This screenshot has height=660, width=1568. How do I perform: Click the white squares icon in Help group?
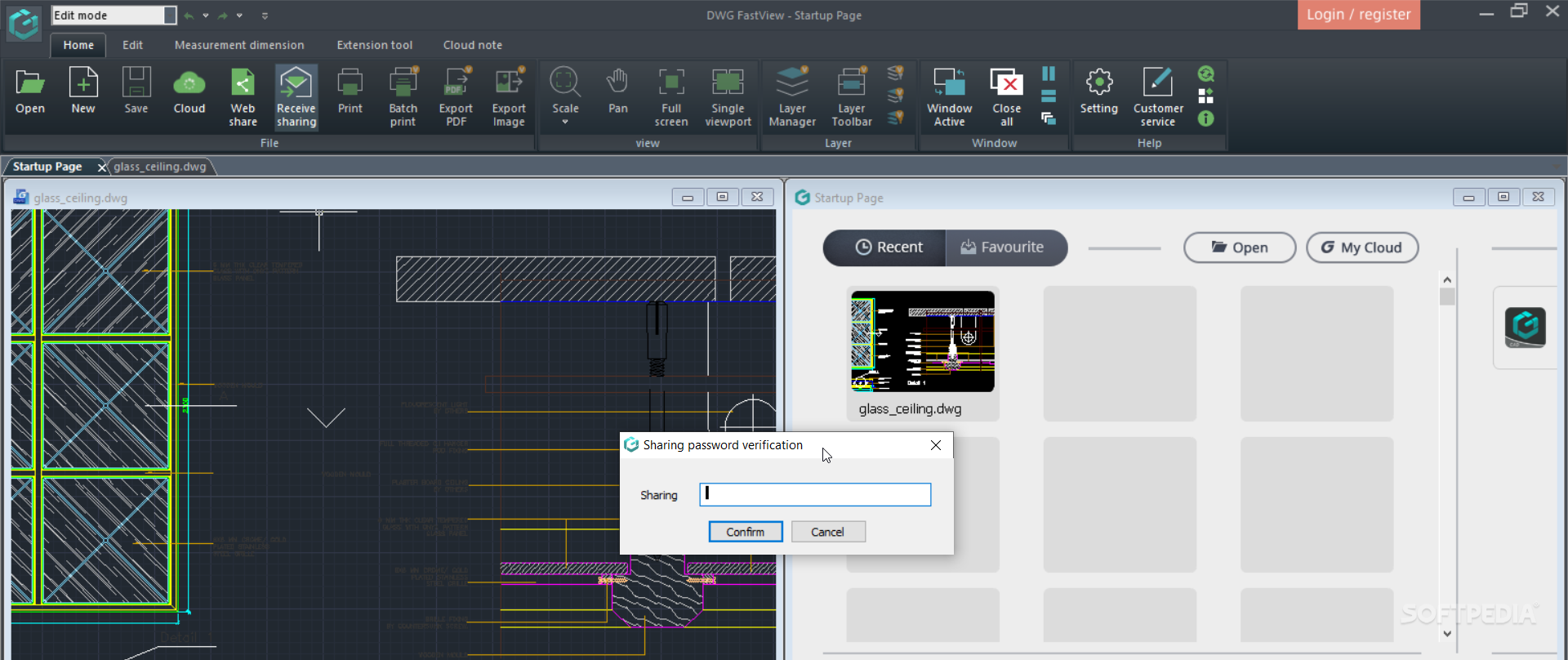[x=1205, y=96]
